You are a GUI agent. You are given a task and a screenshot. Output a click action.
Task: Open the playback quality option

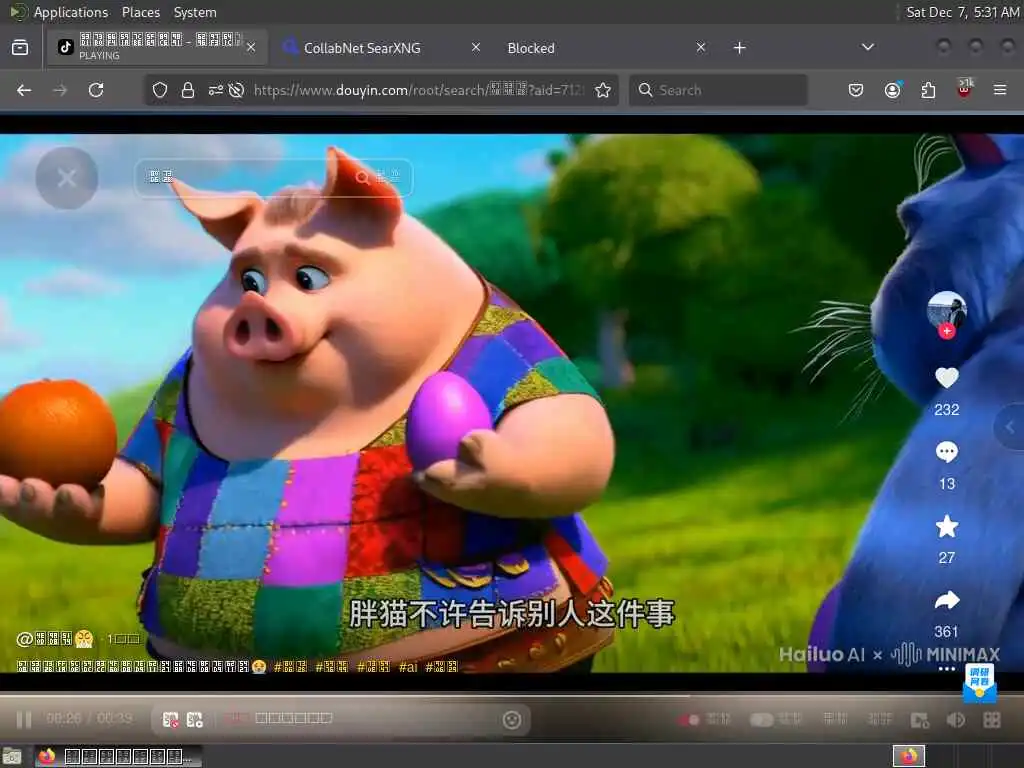click(x=835, y=719)
